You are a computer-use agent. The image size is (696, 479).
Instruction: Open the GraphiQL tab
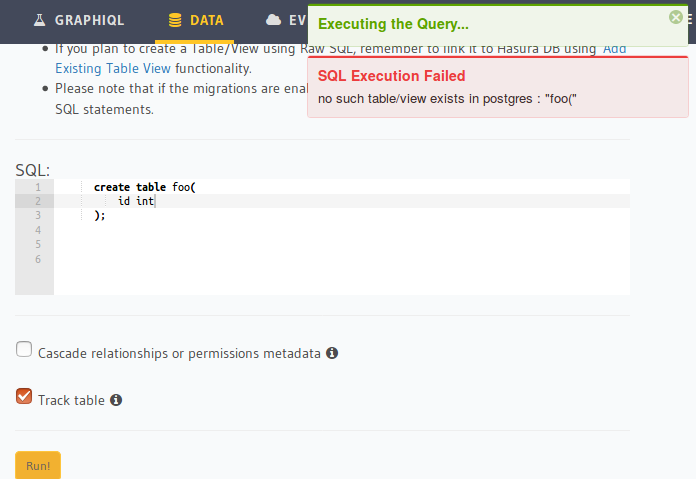coord(79,20)
